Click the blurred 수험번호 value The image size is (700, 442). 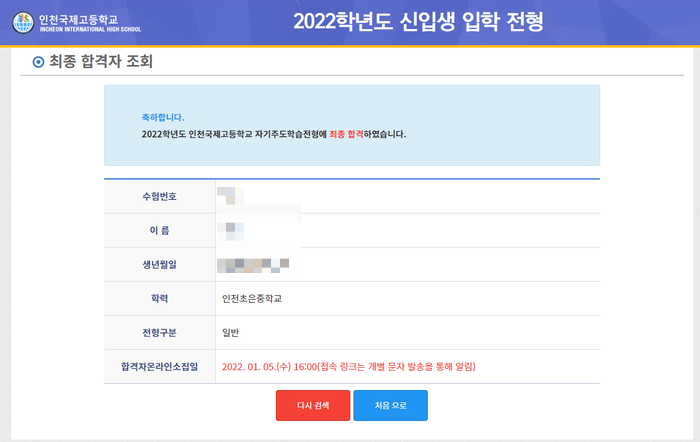(x=230, y=196)
